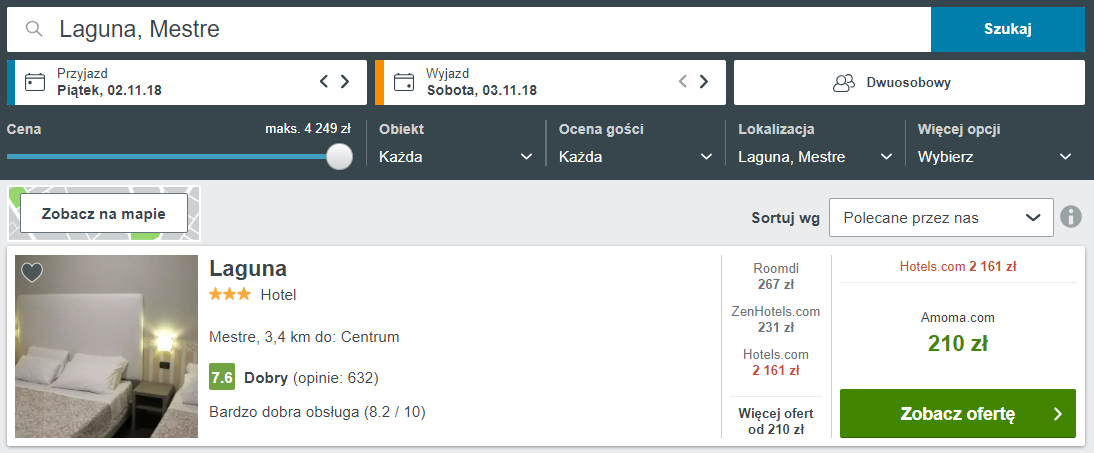Click the heart favorite icon on hotel photo
This screenshot has height=453, width=1094.
(x=32, y=272)
